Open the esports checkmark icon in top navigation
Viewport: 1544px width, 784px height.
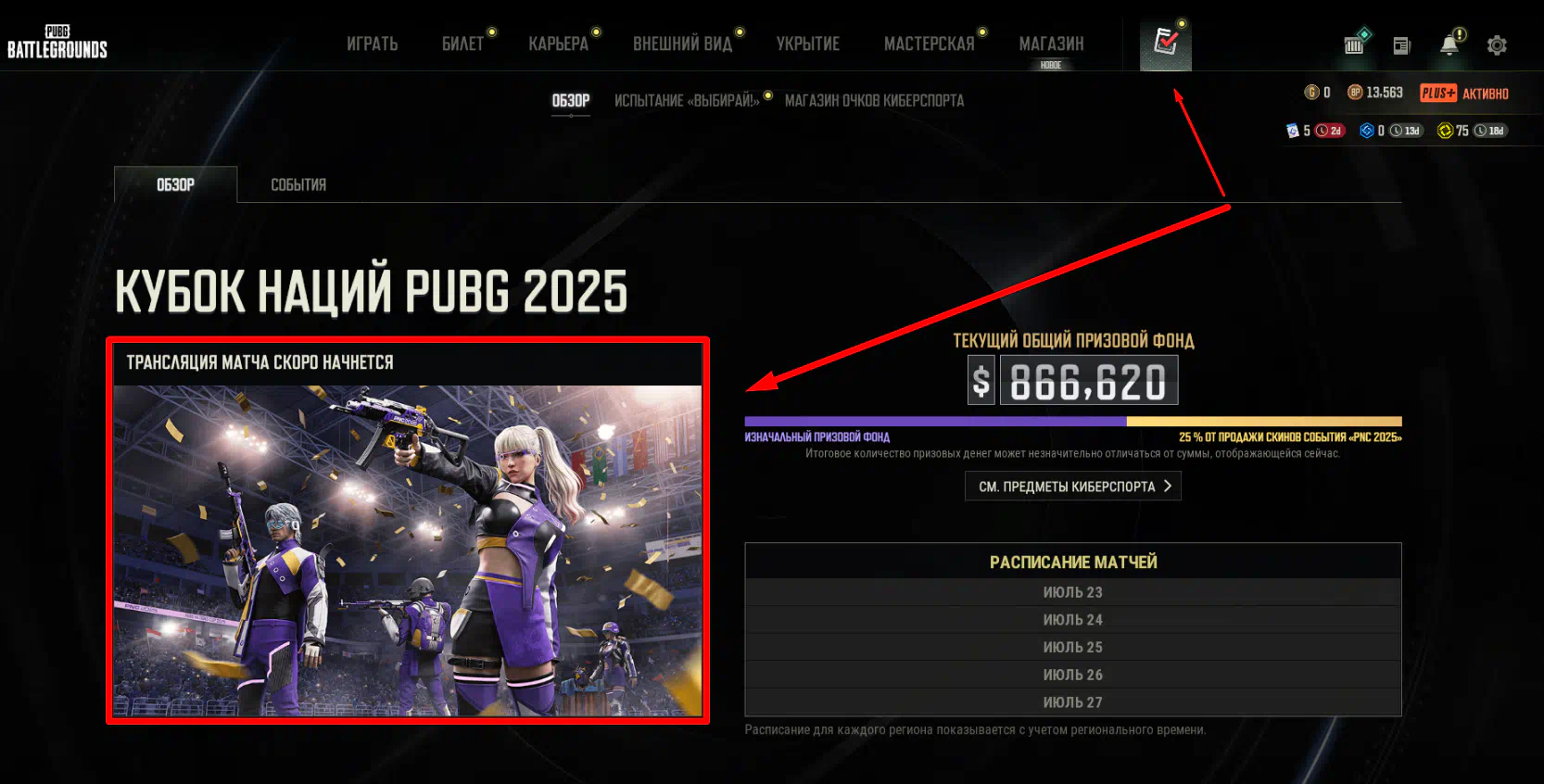point(1165,43)
